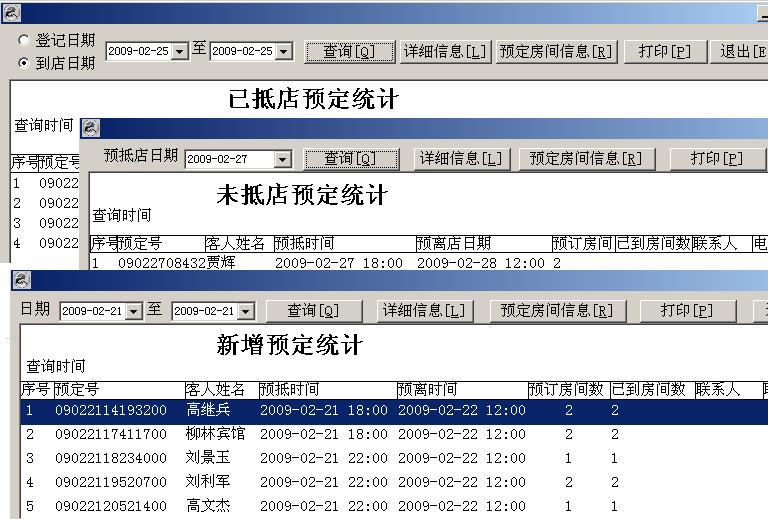Click the title bar icon of the 已抵店预定统计 window
768x519 pixels.
click(x=11, y=13)
